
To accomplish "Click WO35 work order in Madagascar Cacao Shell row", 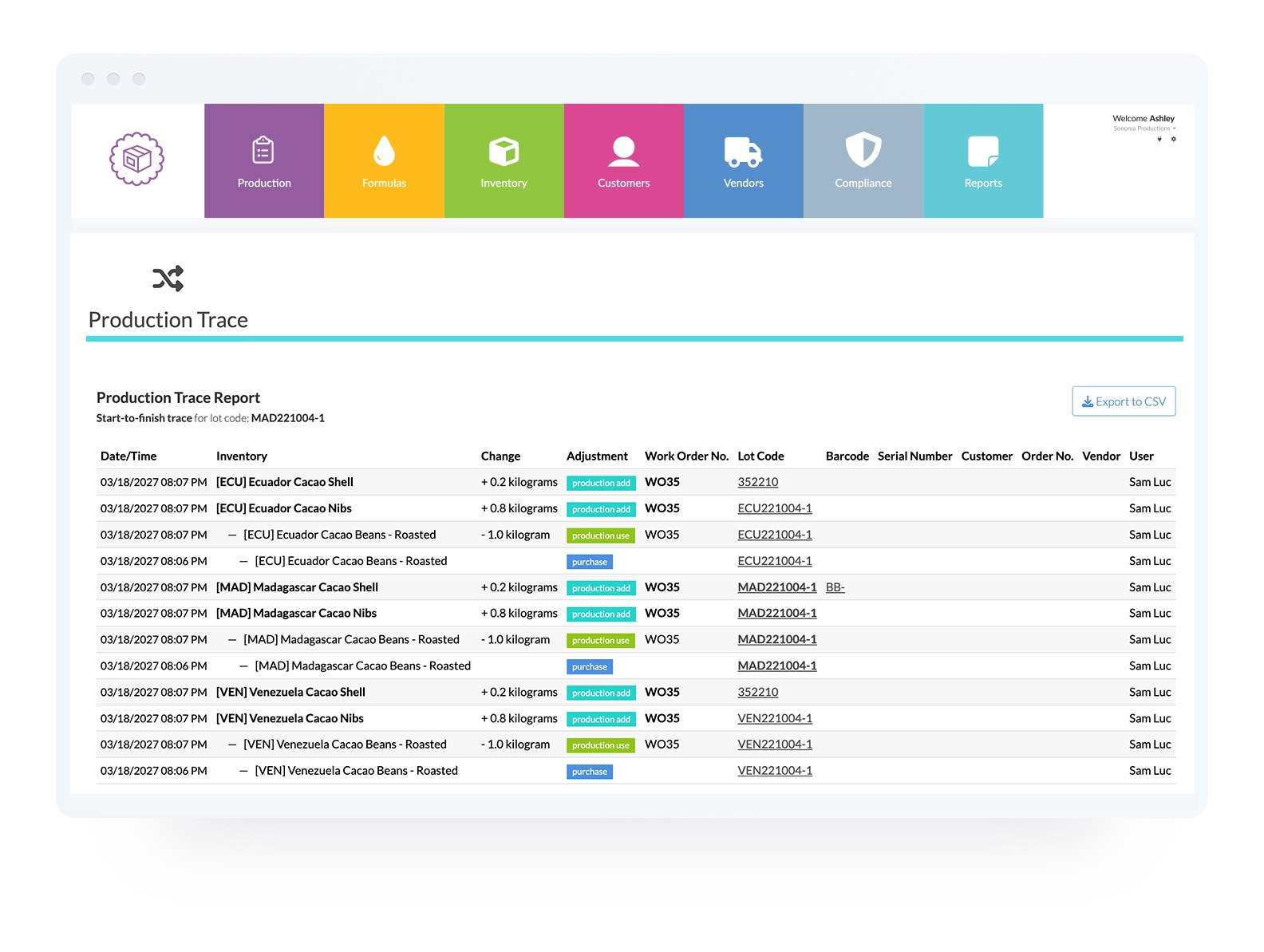I will click(662, 587).
